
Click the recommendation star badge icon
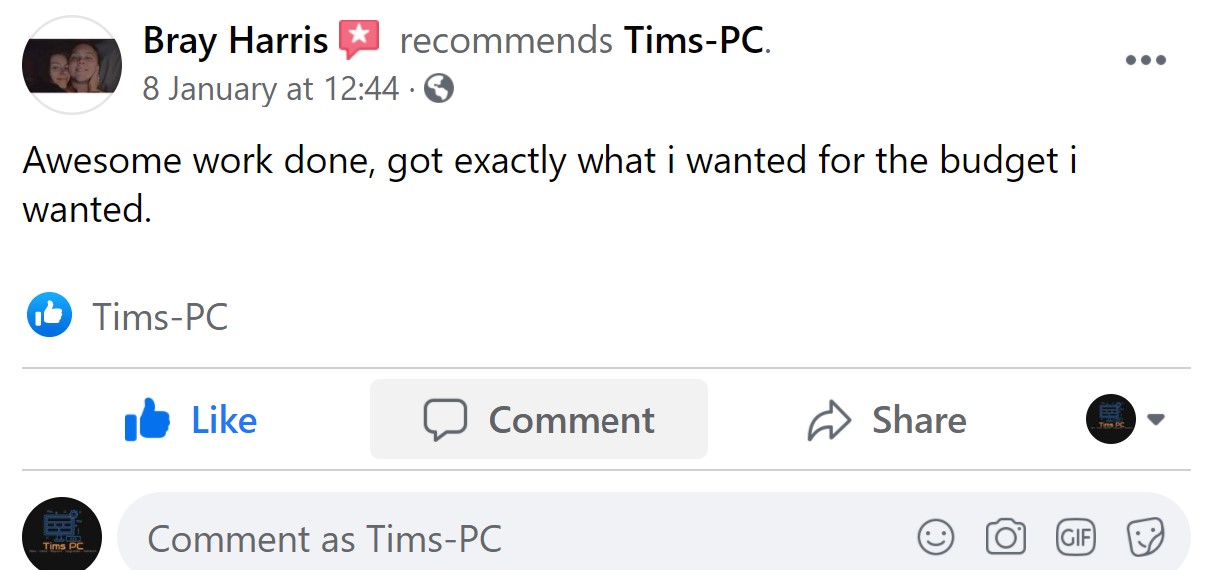359,41
